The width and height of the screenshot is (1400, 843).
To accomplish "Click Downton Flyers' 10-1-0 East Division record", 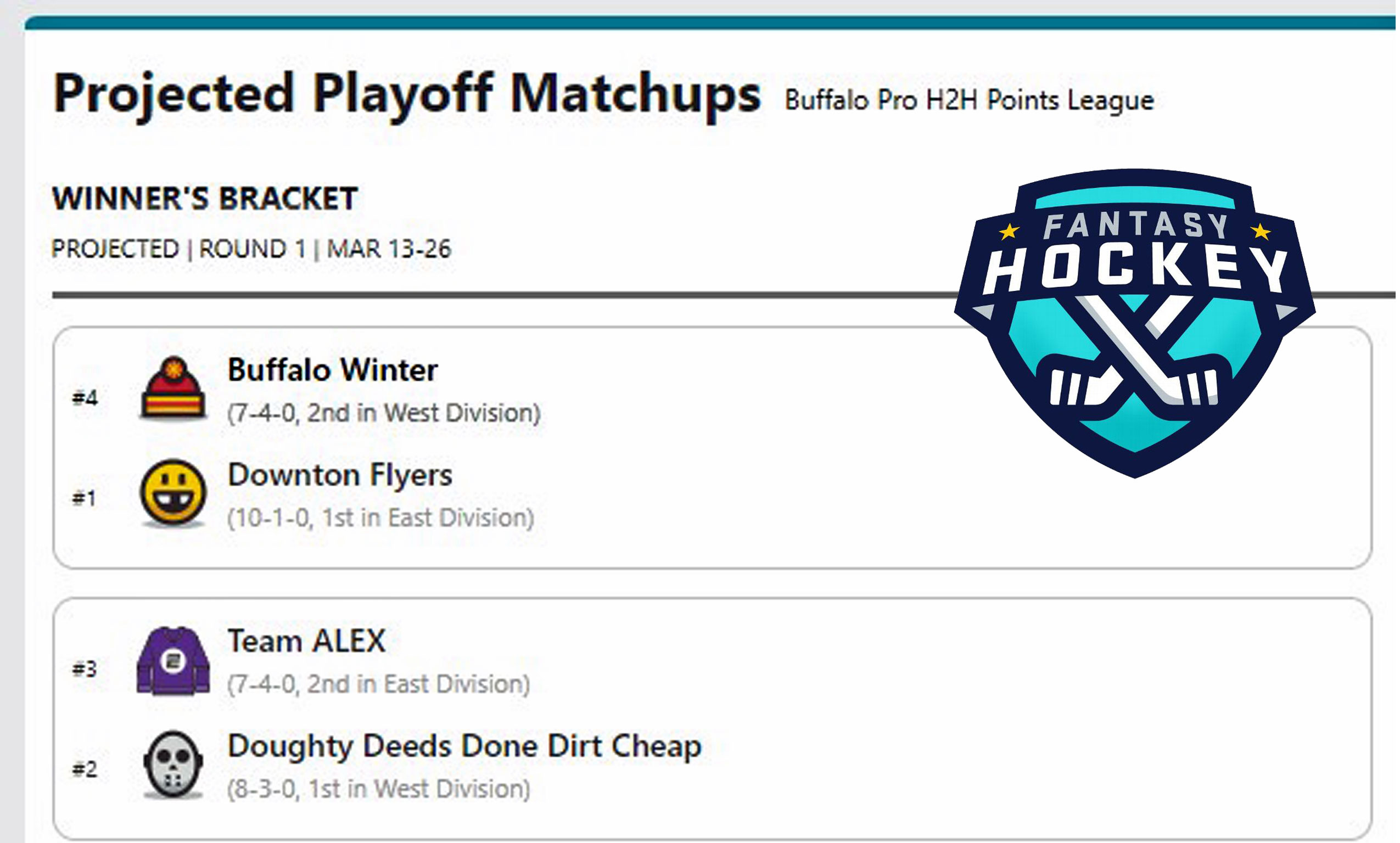I will point(380,518).
